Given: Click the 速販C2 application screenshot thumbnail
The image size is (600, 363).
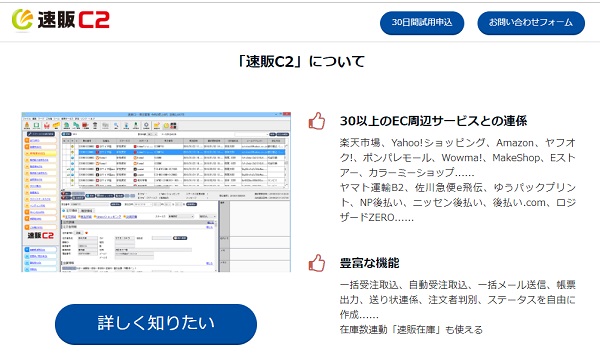Looking at the screenshot, I should point(156,192).
